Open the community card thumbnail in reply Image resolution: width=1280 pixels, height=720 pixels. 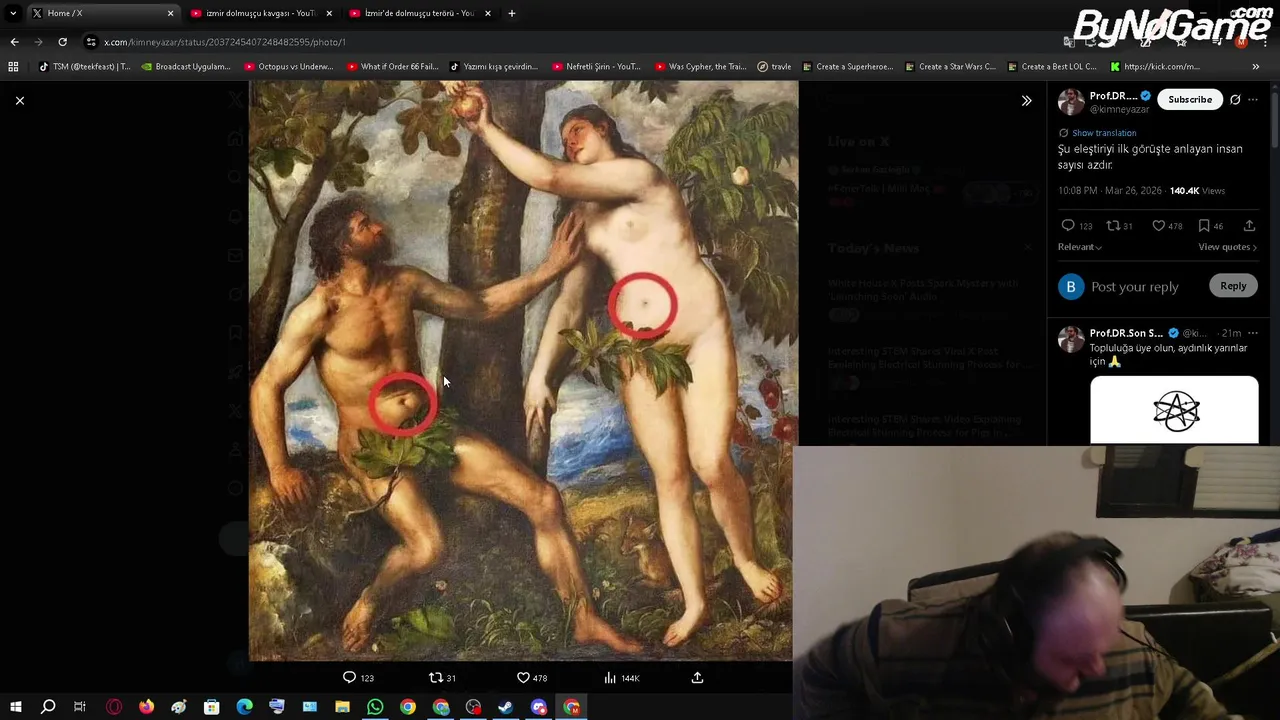click(1174, 410)
